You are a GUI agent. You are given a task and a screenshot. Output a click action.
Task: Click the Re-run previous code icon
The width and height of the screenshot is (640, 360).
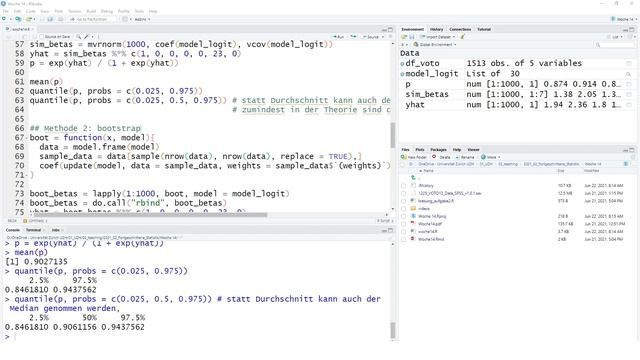(x=353, y=37)
